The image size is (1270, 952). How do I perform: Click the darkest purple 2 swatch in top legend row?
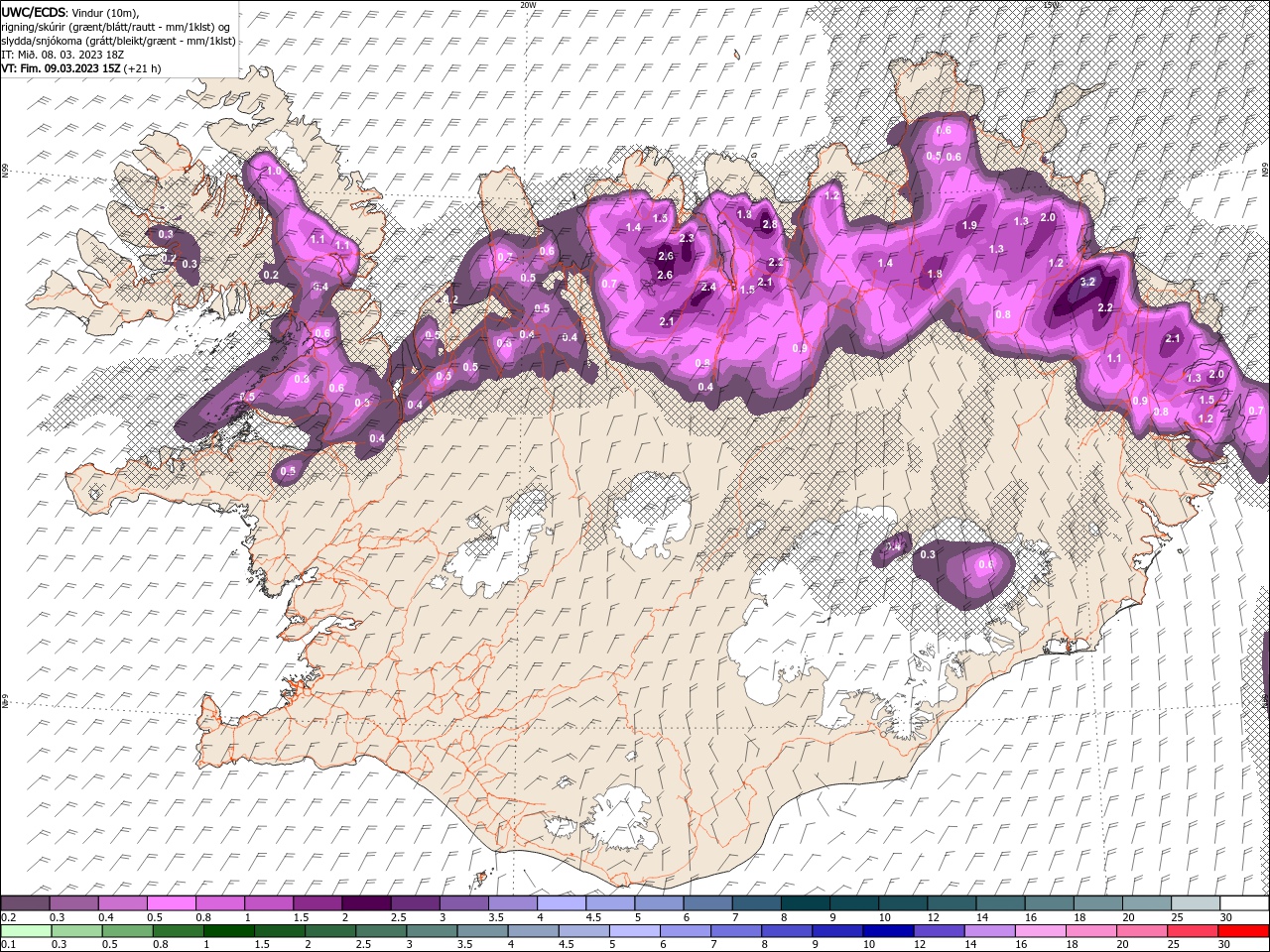pyautogui.click(x=365, y=903)
